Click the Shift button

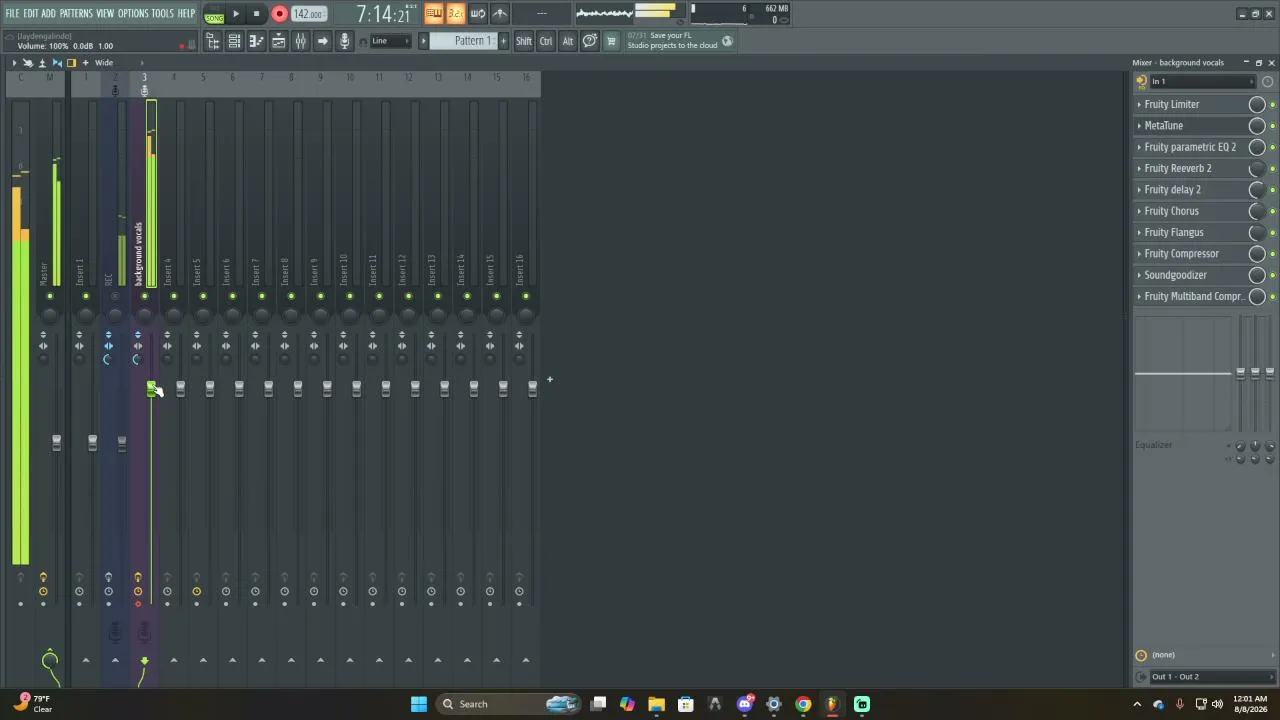pyautogui.click(x=524, y=41)
